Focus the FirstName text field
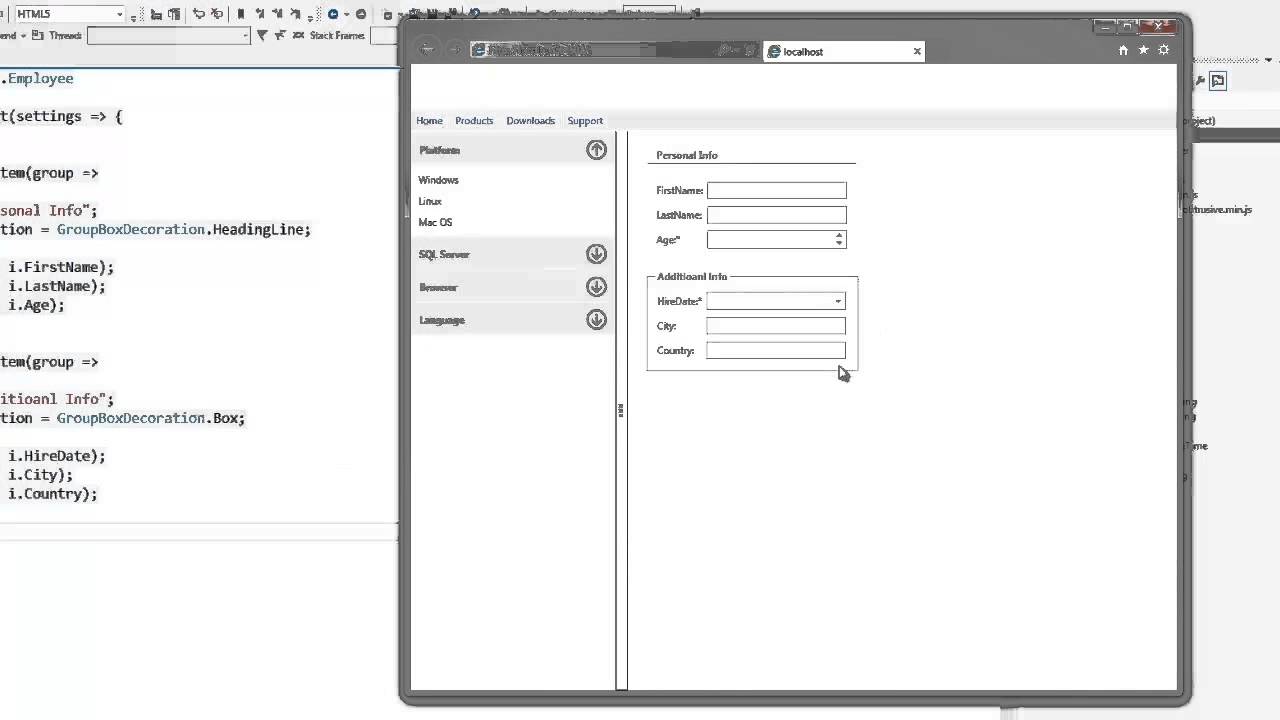This screenshot has width=1280, height=720. click(x=776, y=190)
